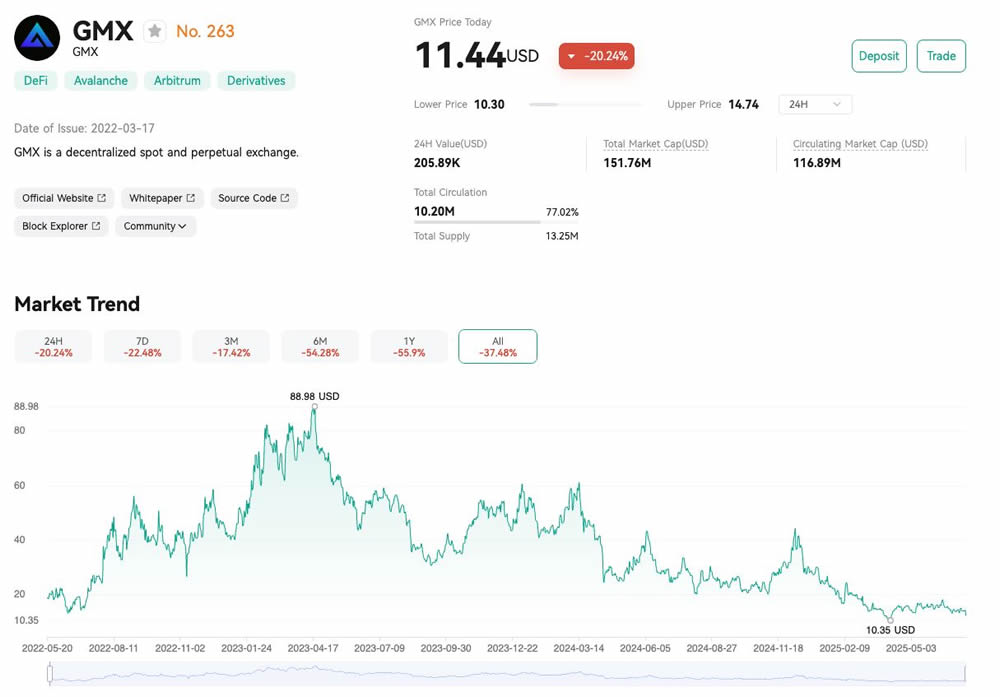Viewport: 1000px width, 697px height.
Task: Select the 6M trend period
Action: [319, 346]
